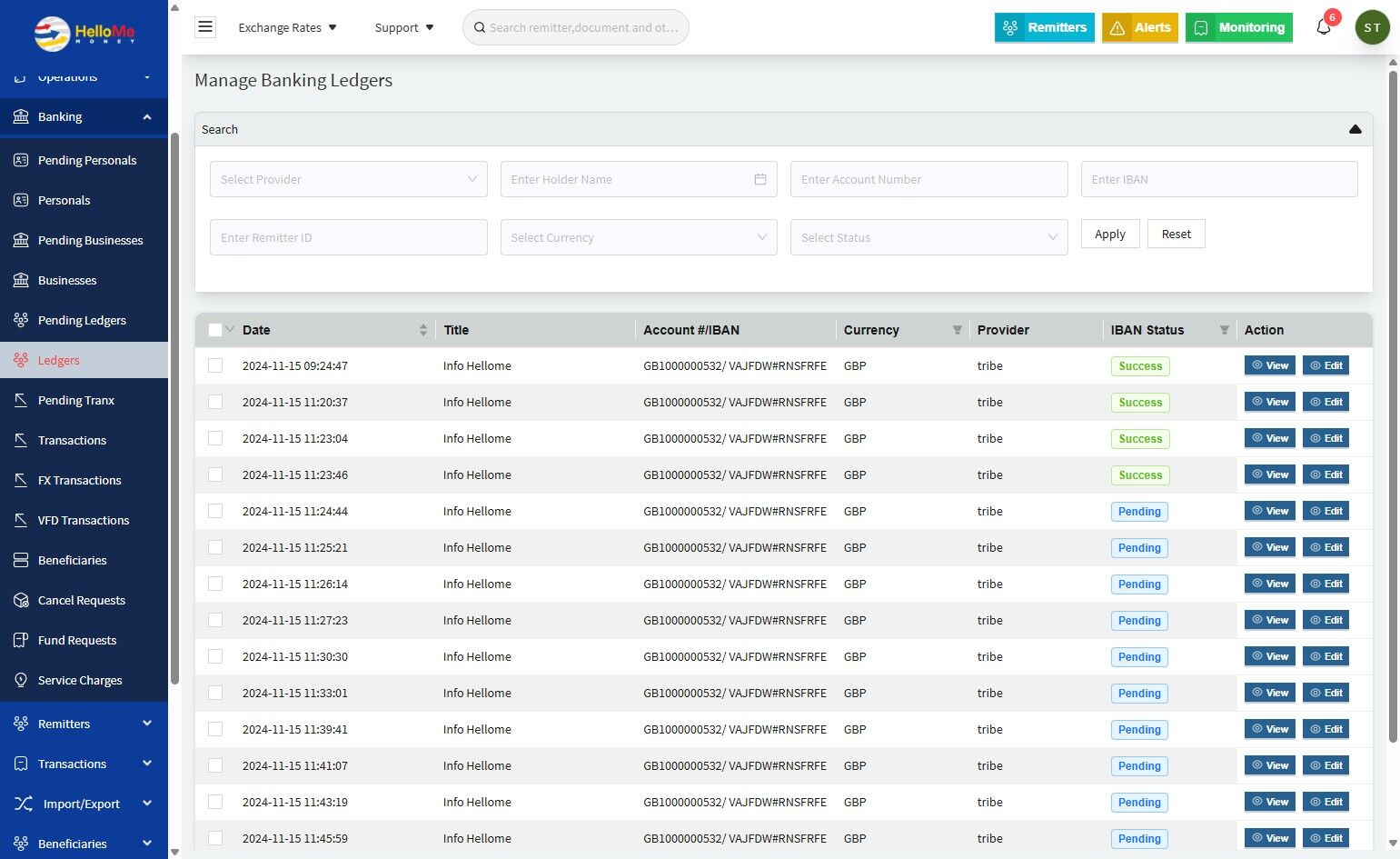Collapse the Search panel
Screen dimensions: 1400x859
click(1355, 129)
